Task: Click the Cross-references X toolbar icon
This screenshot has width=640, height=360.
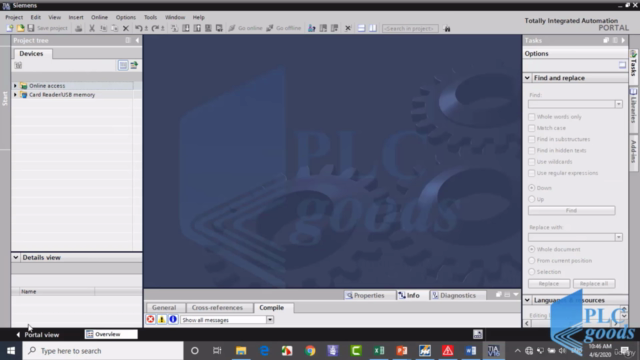Action: (348, 28)
